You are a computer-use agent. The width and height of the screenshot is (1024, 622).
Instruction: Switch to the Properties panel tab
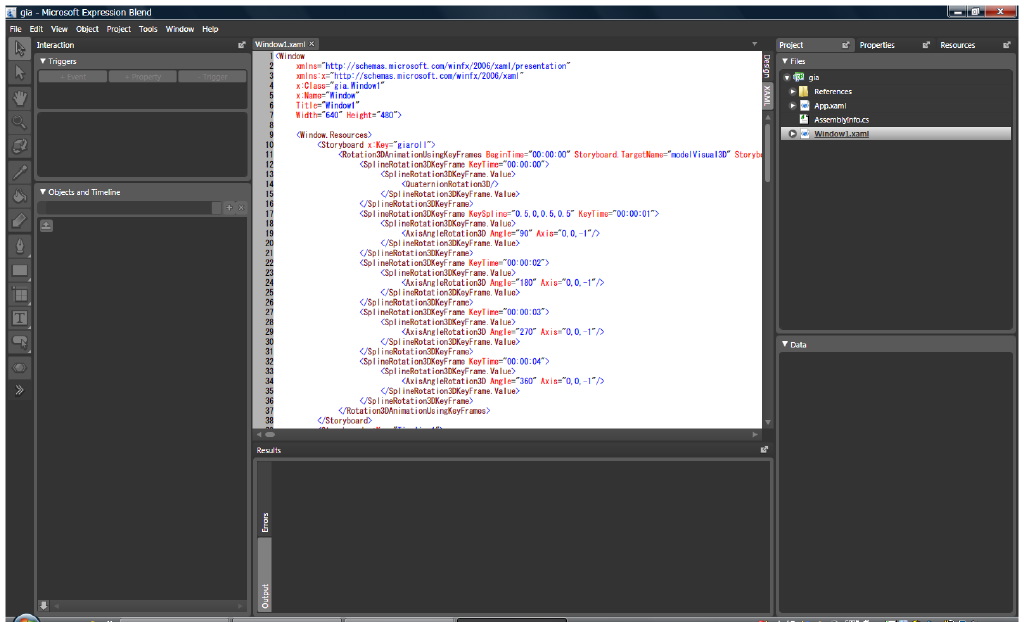[877, 45]
